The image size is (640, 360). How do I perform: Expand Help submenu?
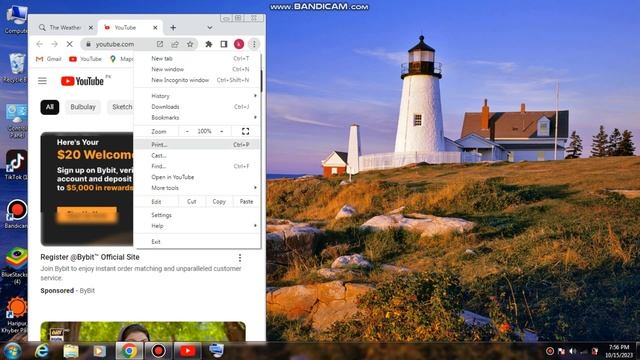point(197,226)
